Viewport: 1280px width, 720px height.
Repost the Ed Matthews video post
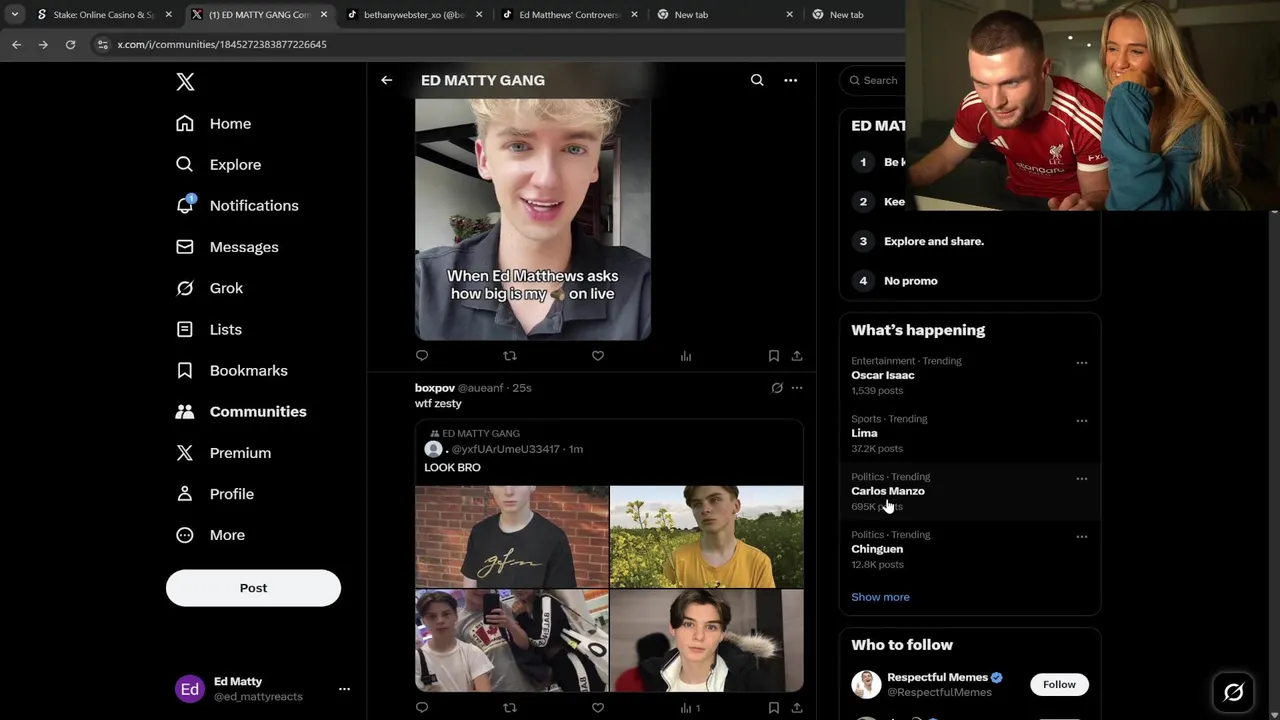point(510,355)
